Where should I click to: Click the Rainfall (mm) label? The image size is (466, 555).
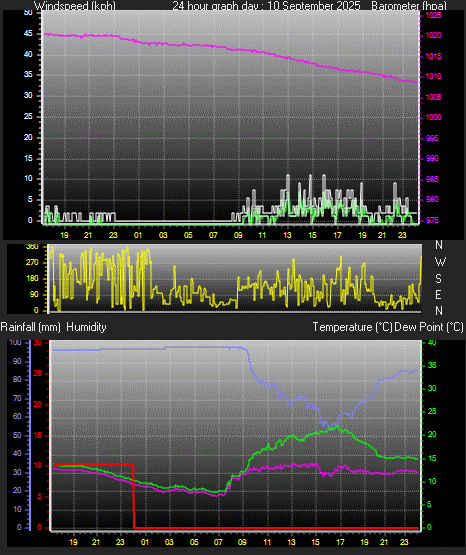pos(30,327)
